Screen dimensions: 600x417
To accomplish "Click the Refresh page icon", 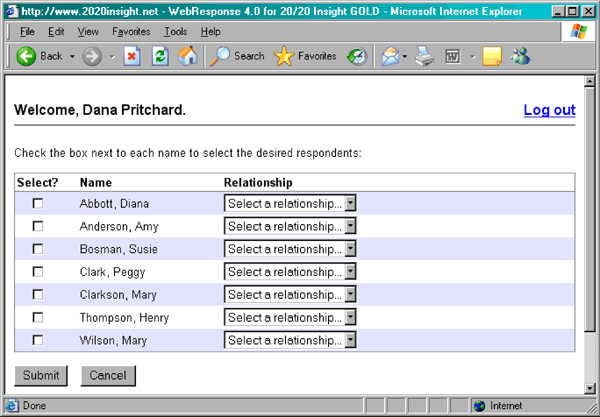I will click(x=160, y=56).
